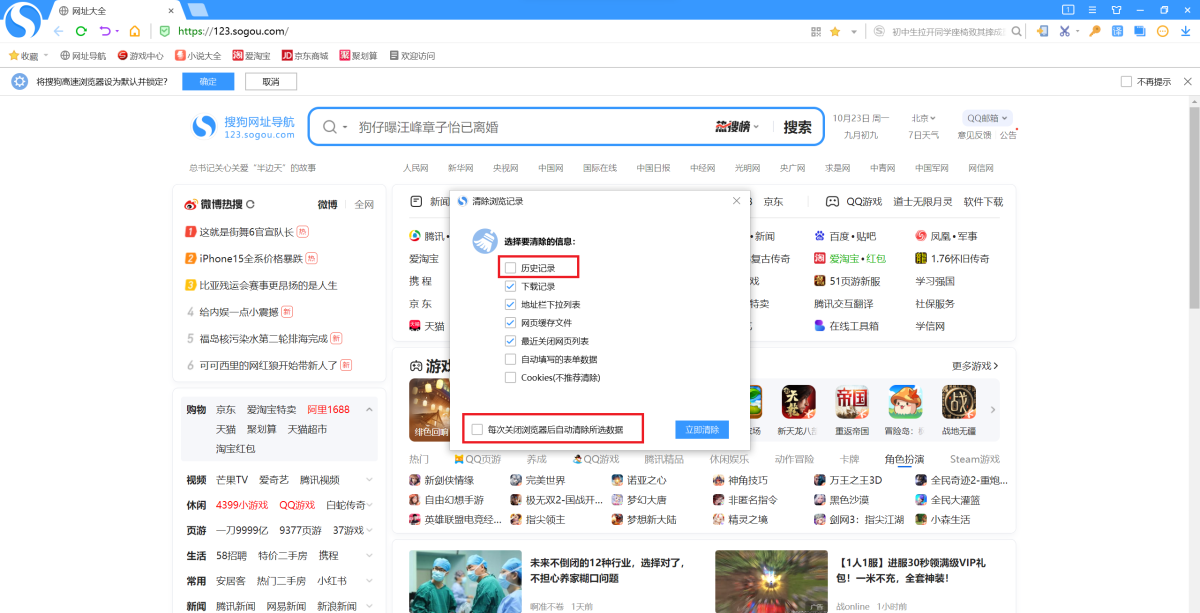Tick the 不再提示 checkbox
1200x613 pixels.
pos(1126,81)
